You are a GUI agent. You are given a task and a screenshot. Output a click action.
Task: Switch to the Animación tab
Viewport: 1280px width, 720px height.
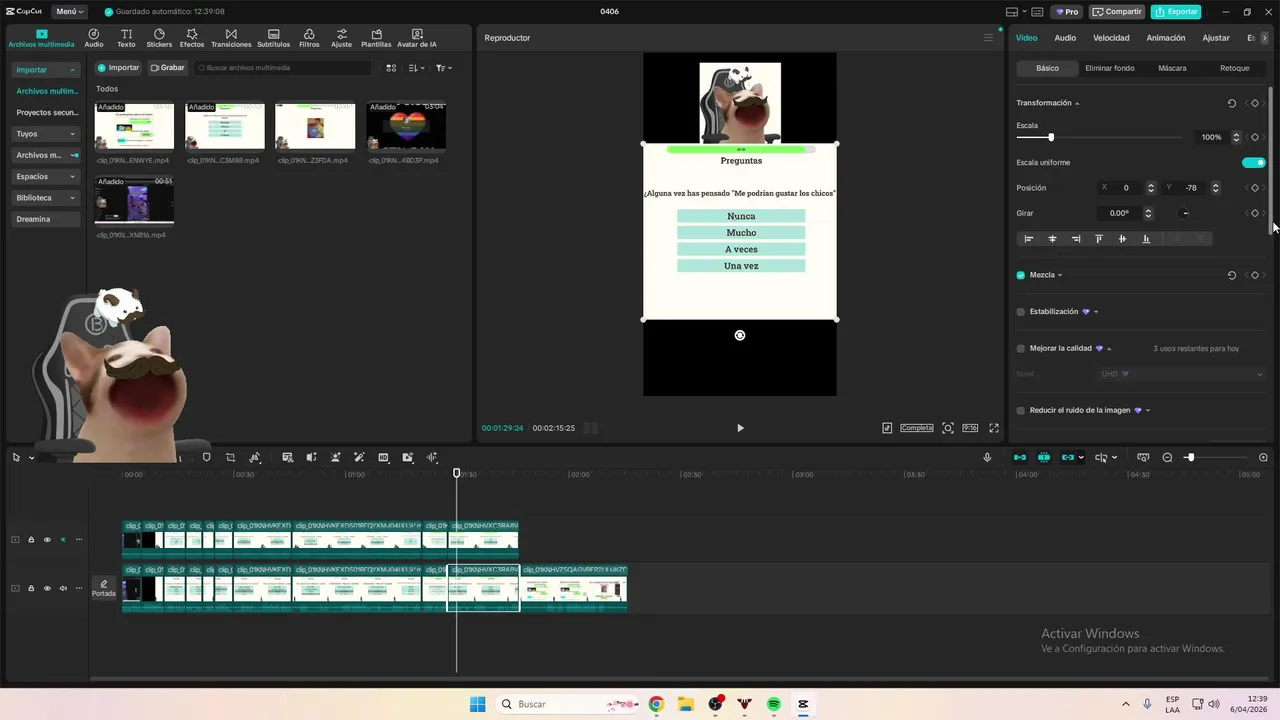1166,38
